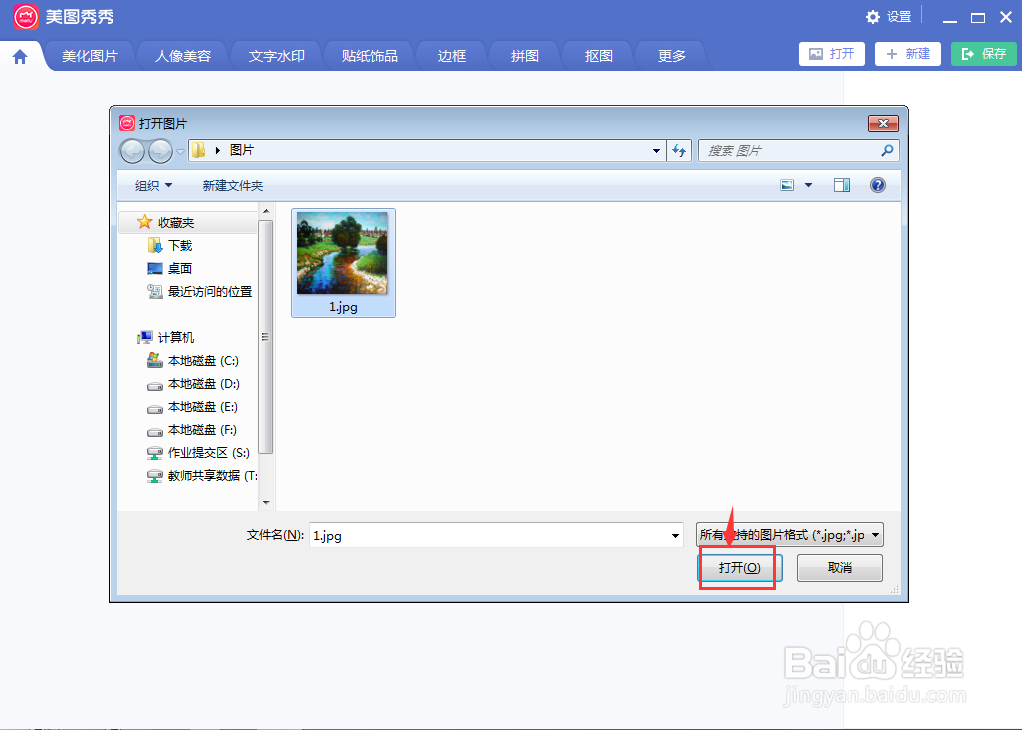Image resolution: width=1022 pixels, height=730 pixels.
Task: Click the 美图秀秀 app logo
Action: pos(26,17)
